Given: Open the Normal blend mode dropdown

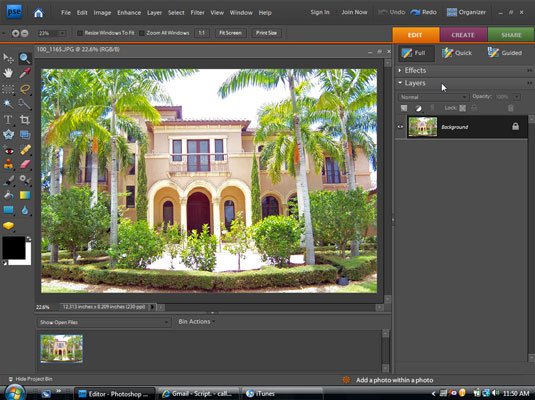Looking at the screenshot, I should [433, 97].
